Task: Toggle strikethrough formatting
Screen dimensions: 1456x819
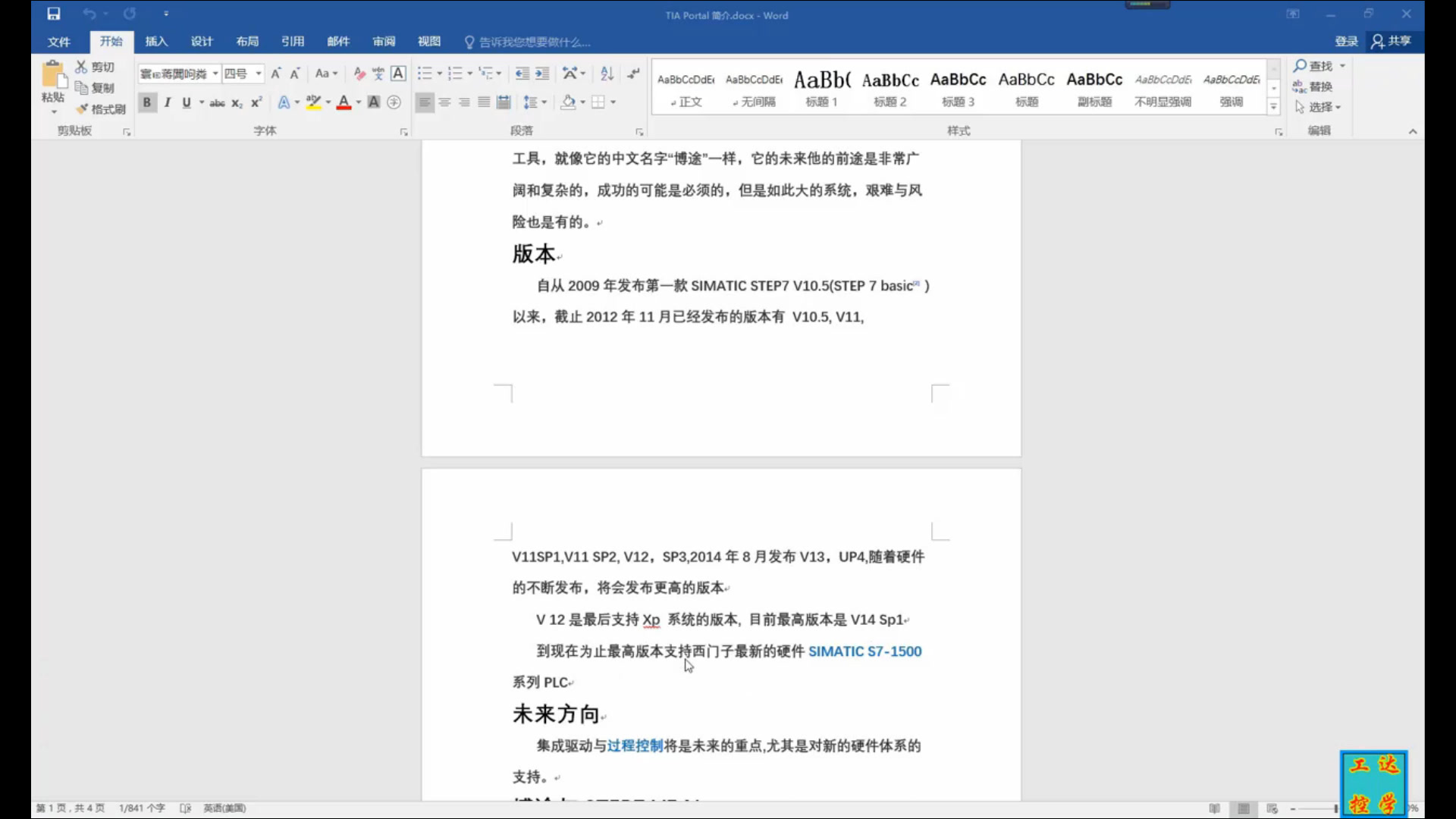Action: (218, 102)
